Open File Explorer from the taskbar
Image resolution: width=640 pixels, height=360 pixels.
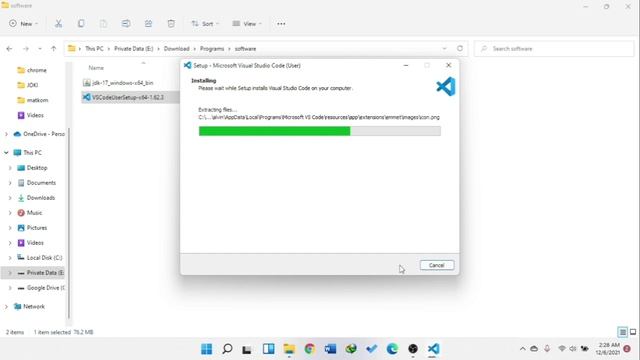(x=289, y=349)
